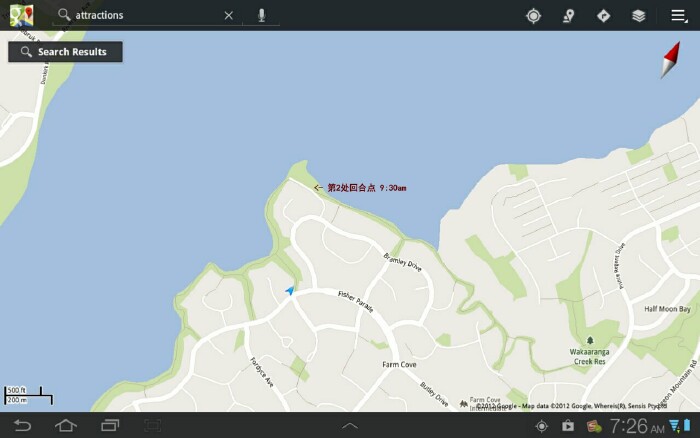Screen dimensions: 700x438
Task: Open the map layers icon
Action: tap(639, 16)
